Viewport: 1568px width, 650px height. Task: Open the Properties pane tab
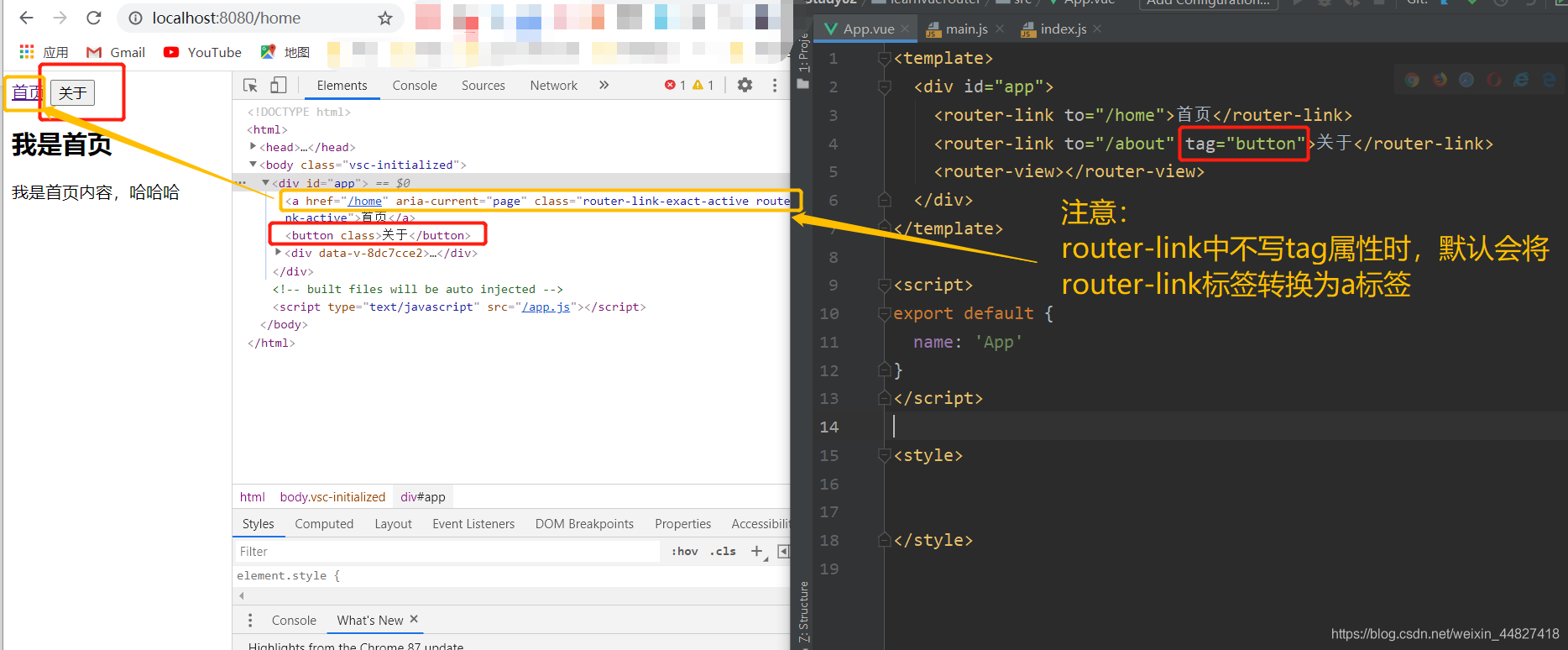[x=682, y=524]
